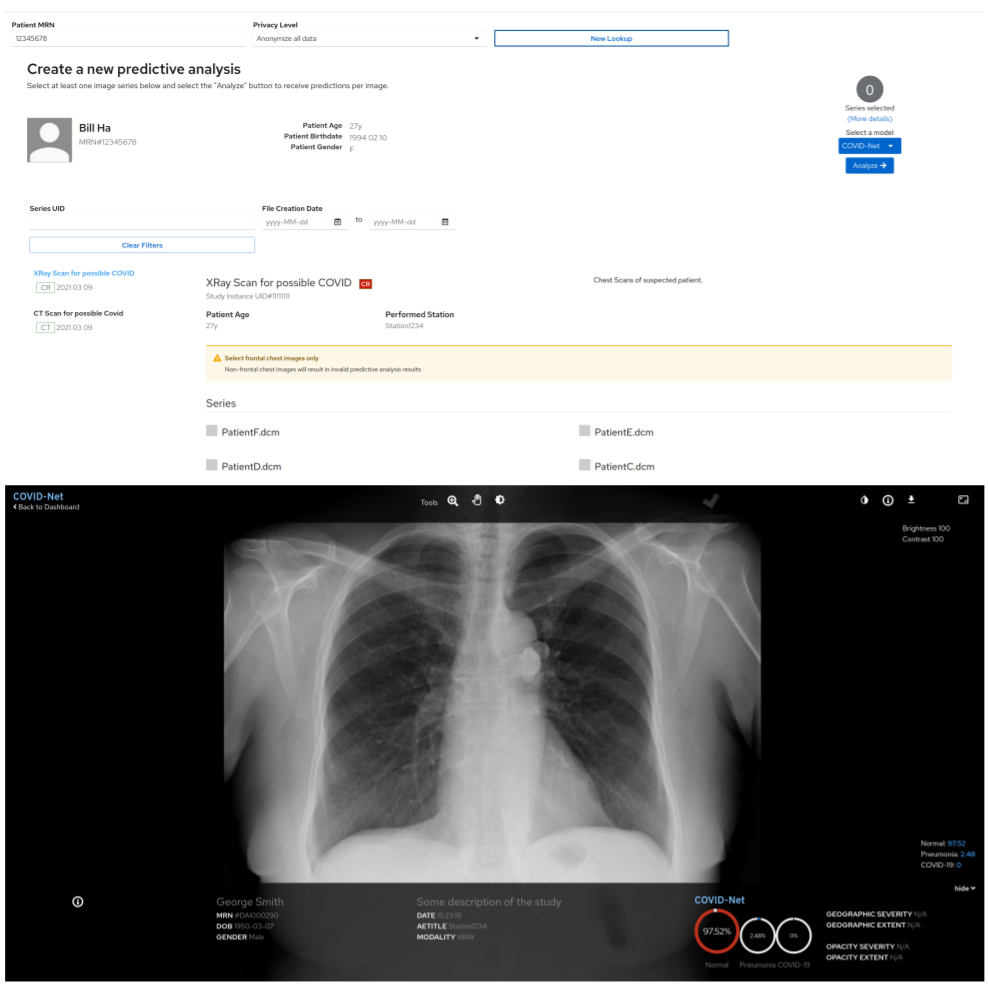989x988 pixels.
Task: Click the patient avatar for Bill Ha
Action: [49, 140]
